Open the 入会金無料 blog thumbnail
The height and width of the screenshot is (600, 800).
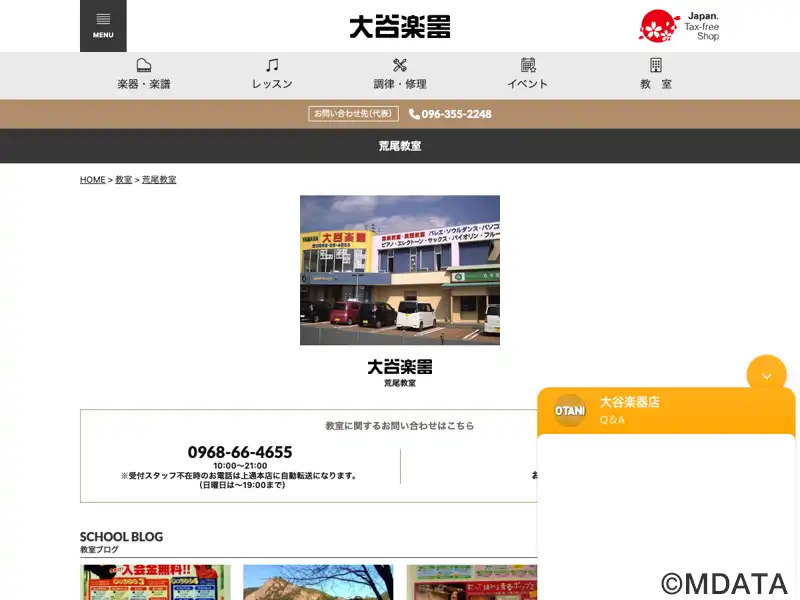point(155,582)
